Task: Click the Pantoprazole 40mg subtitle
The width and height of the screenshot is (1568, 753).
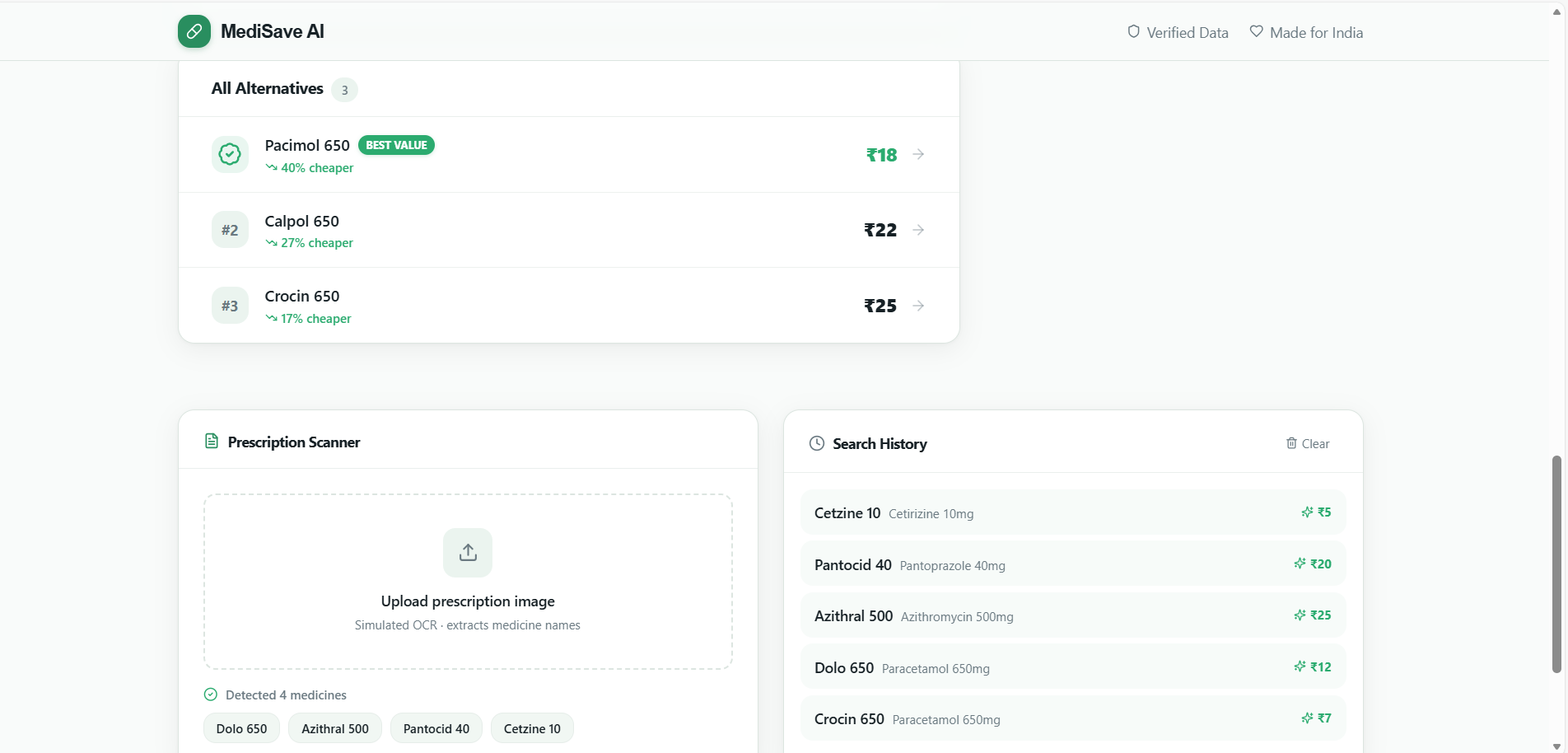Action: [953, 566]
